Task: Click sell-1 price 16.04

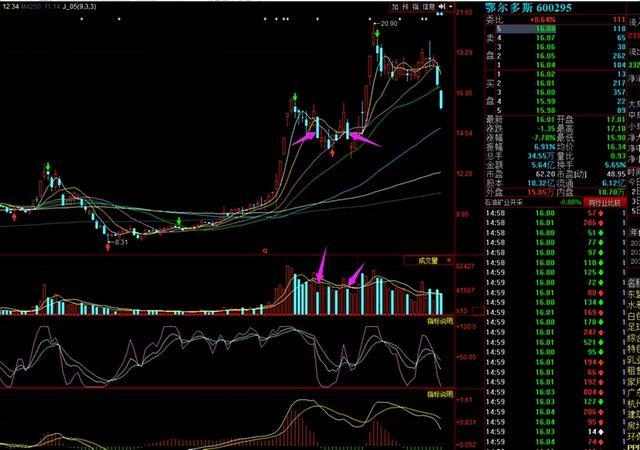Action: (546, 65)
